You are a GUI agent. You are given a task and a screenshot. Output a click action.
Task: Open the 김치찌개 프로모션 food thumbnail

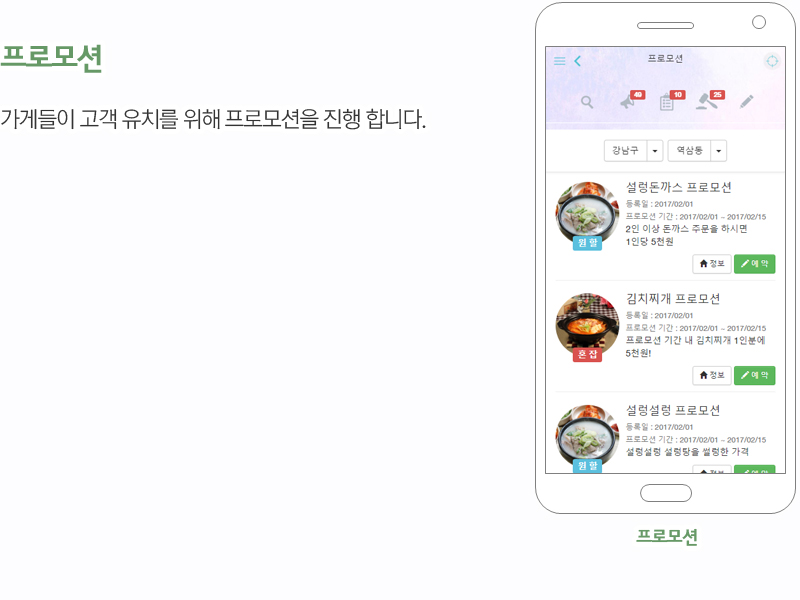587,325
